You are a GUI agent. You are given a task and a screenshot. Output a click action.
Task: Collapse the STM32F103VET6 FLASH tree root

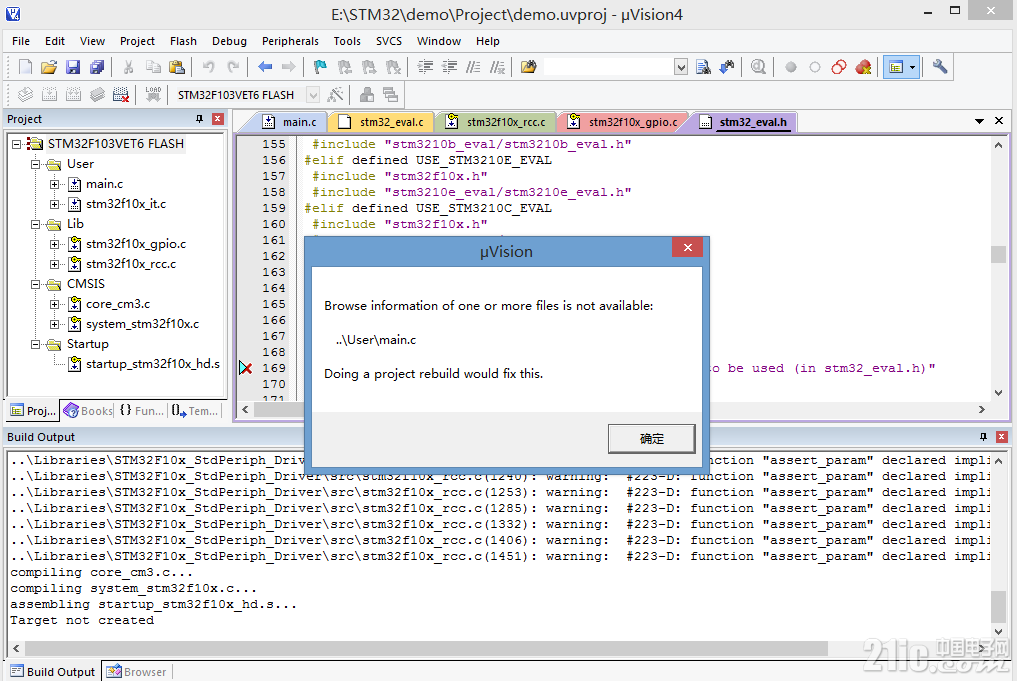pyautogui.click(x=17, y=144)
